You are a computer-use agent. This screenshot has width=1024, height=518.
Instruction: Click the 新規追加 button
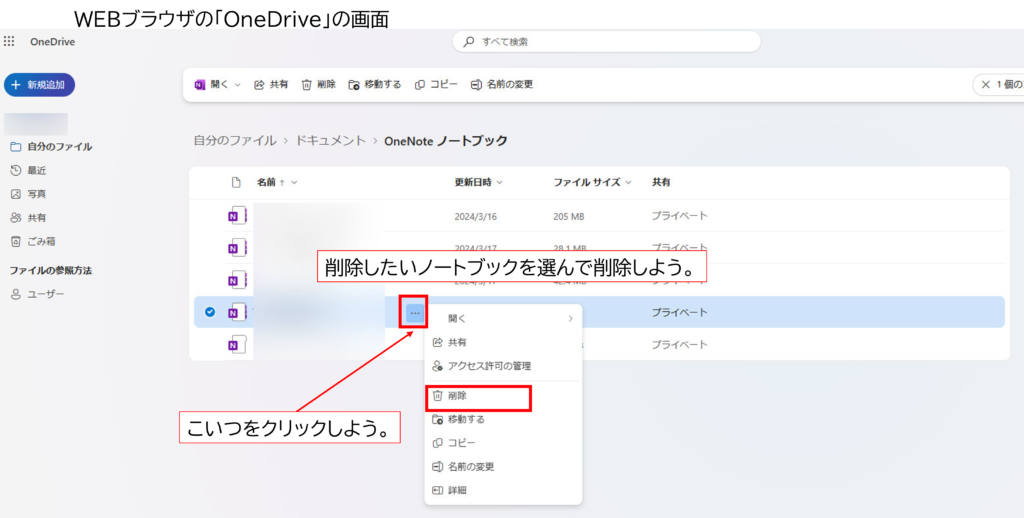click(x=39, y=85)
